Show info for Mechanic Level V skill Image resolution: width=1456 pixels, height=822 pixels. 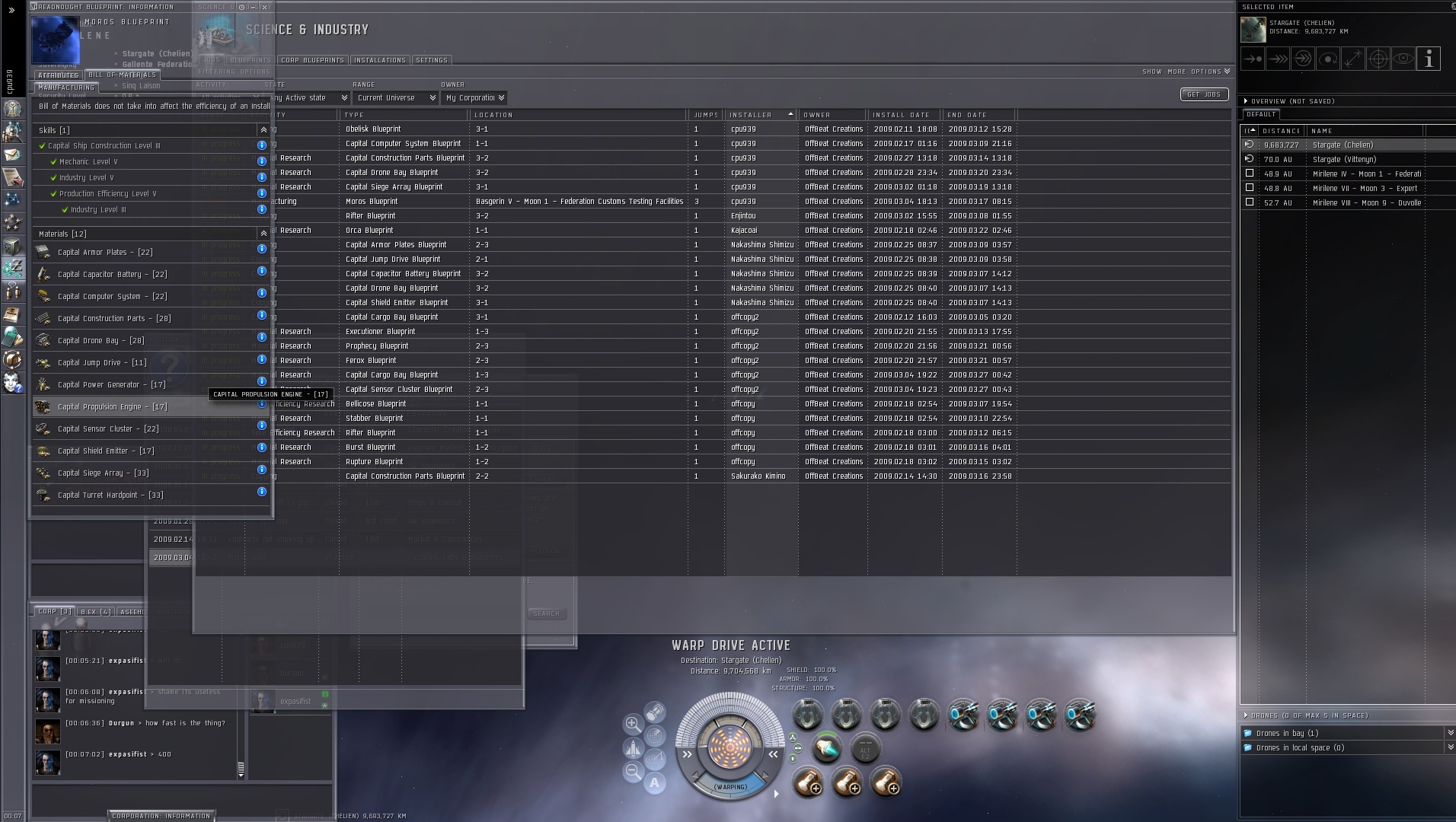point(262,161)
